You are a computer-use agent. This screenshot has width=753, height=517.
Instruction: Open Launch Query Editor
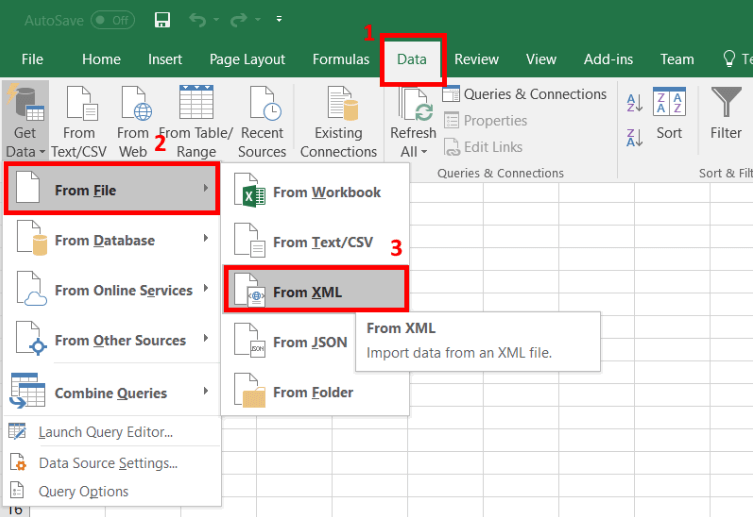(105, 432)
